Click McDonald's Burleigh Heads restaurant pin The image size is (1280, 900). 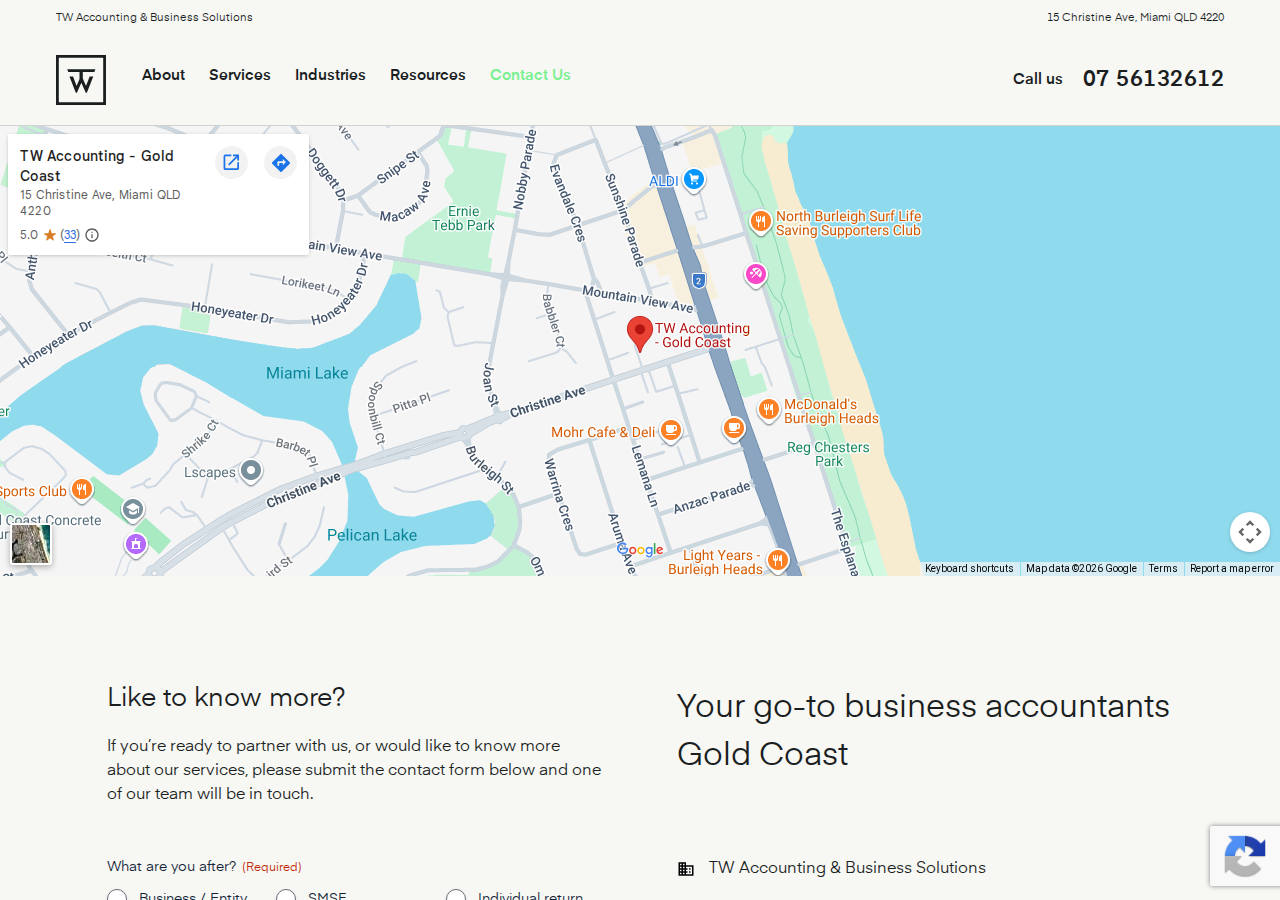click(769, 409)
